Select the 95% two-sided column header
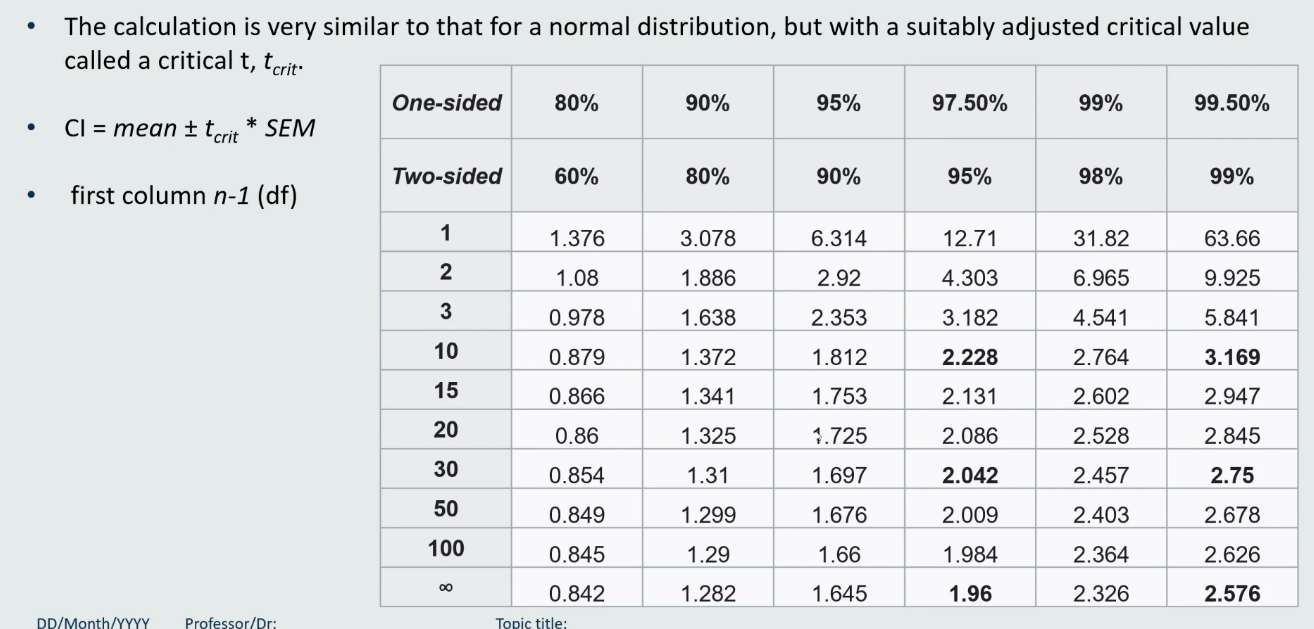This screenshot has width=1314, height=629. [x=970, y=176]
